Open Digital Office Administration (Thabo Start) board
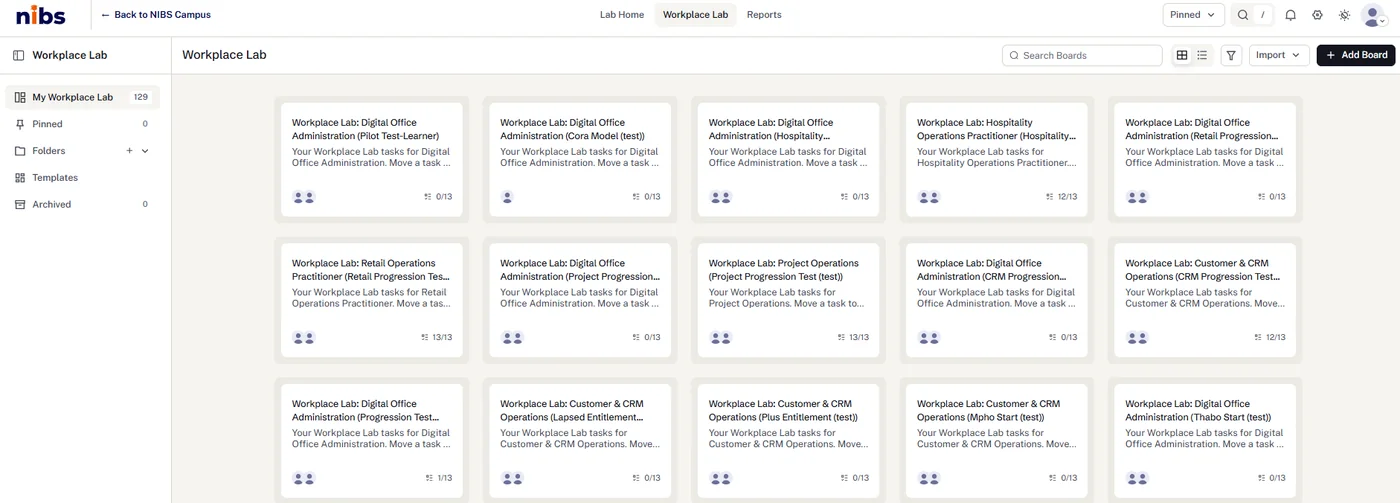1400x503 pixels. click(x=1205, y=440)
